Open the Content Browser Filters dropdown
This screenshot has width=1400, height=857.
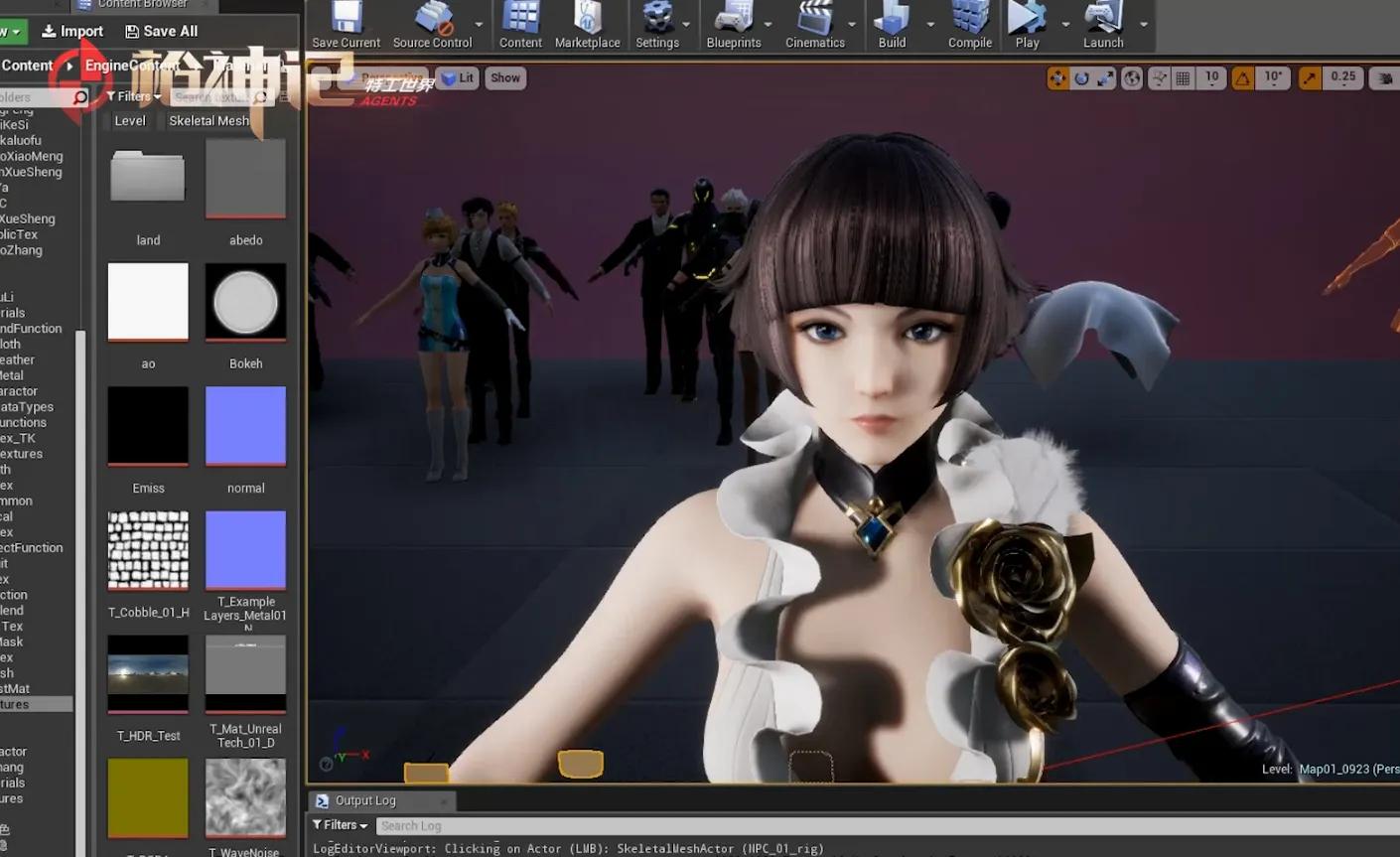click(x=133, y=96)
